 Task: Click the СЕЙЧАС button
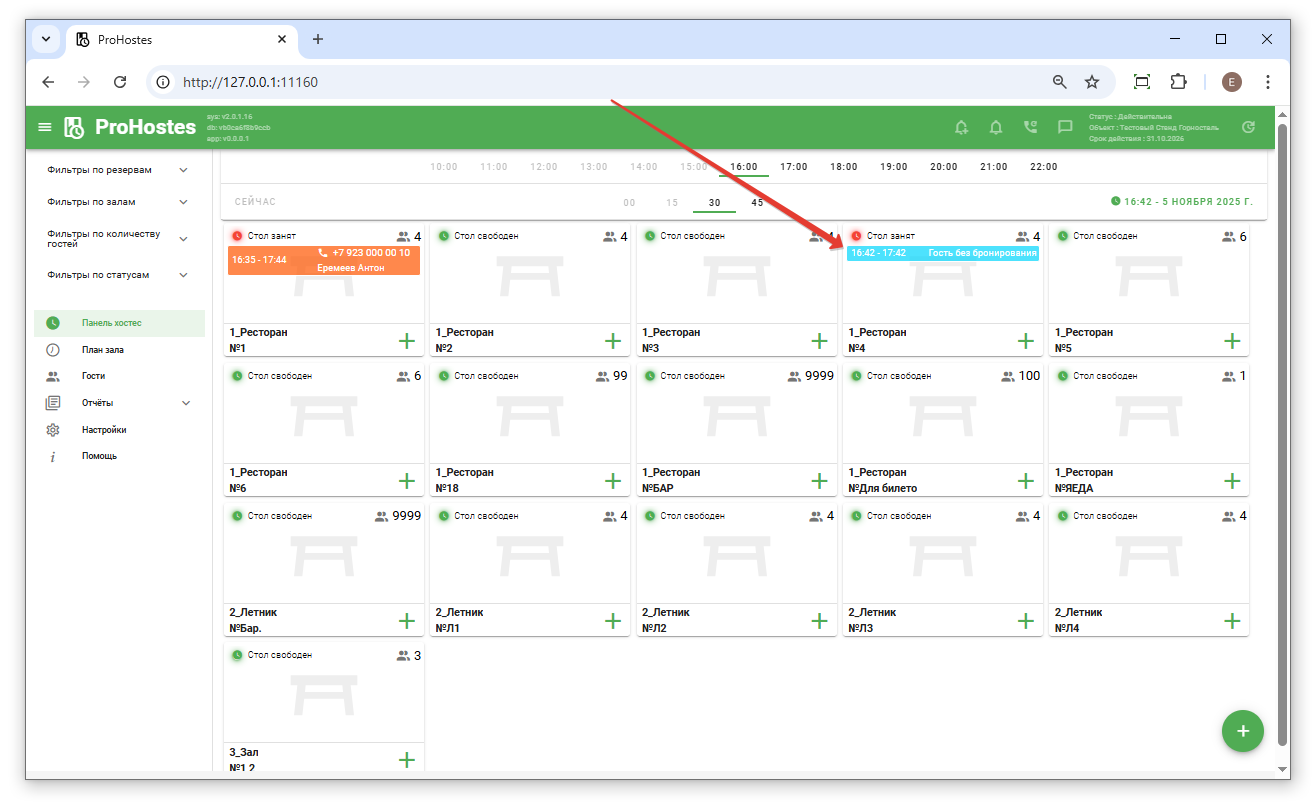click(255, 202)
